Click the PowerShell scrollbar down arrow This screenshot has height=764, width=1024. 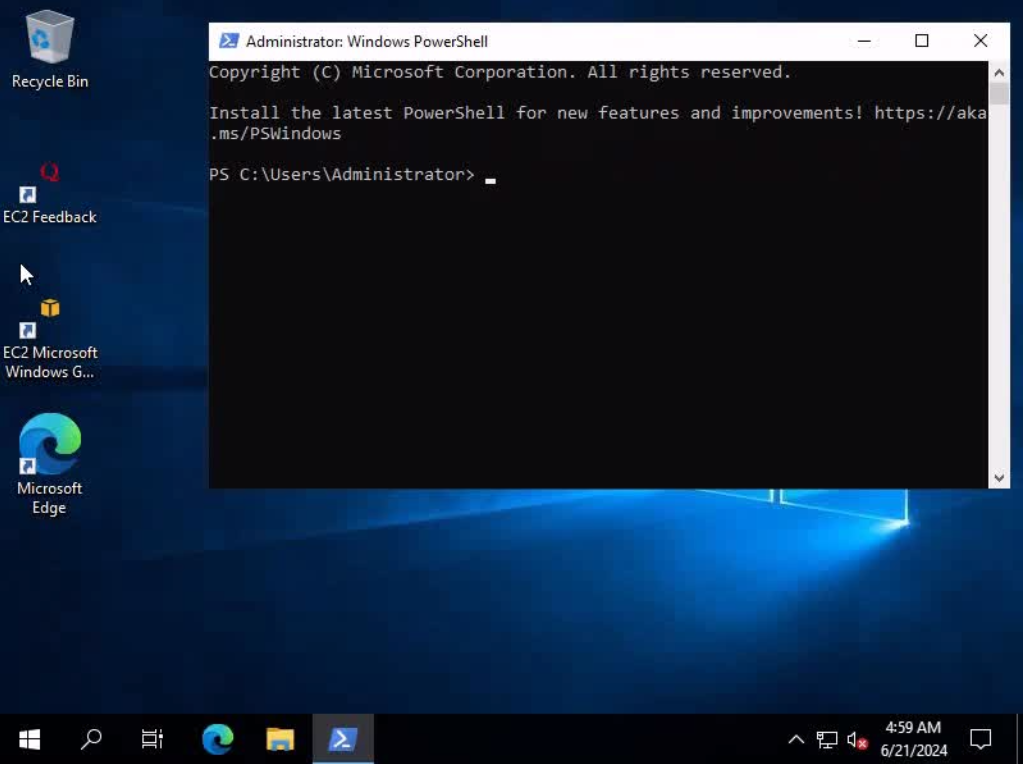999,478
